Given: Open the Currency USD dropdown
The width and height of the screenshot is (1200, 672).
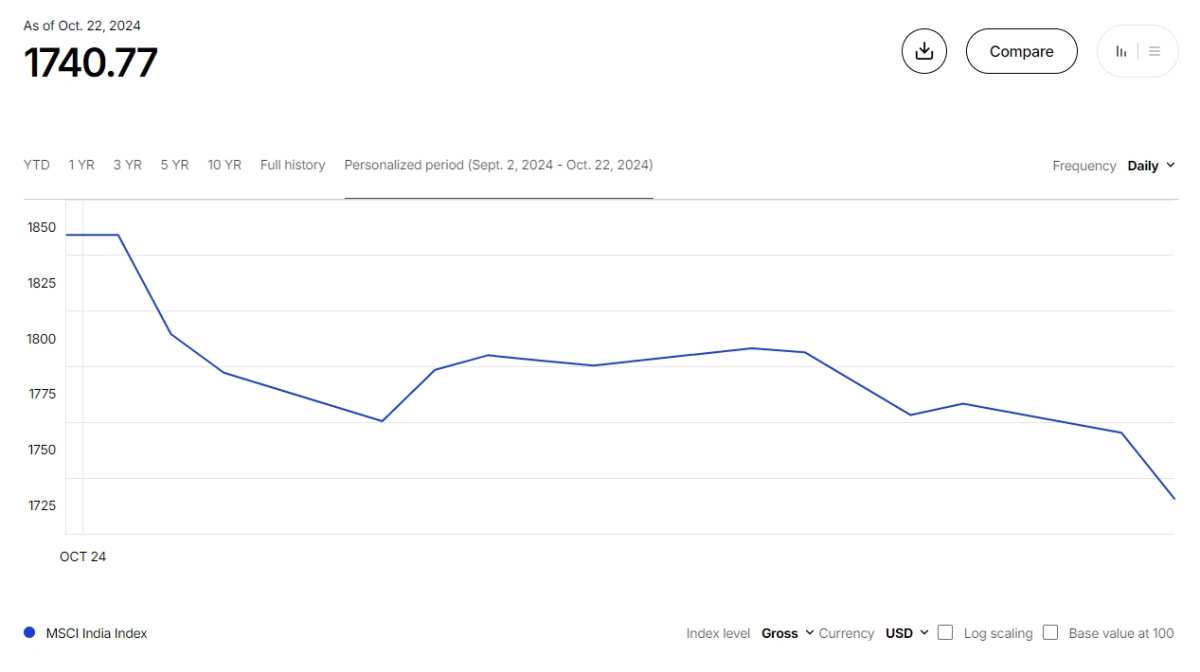Looking at the screenshot, I should coord(907,633).
